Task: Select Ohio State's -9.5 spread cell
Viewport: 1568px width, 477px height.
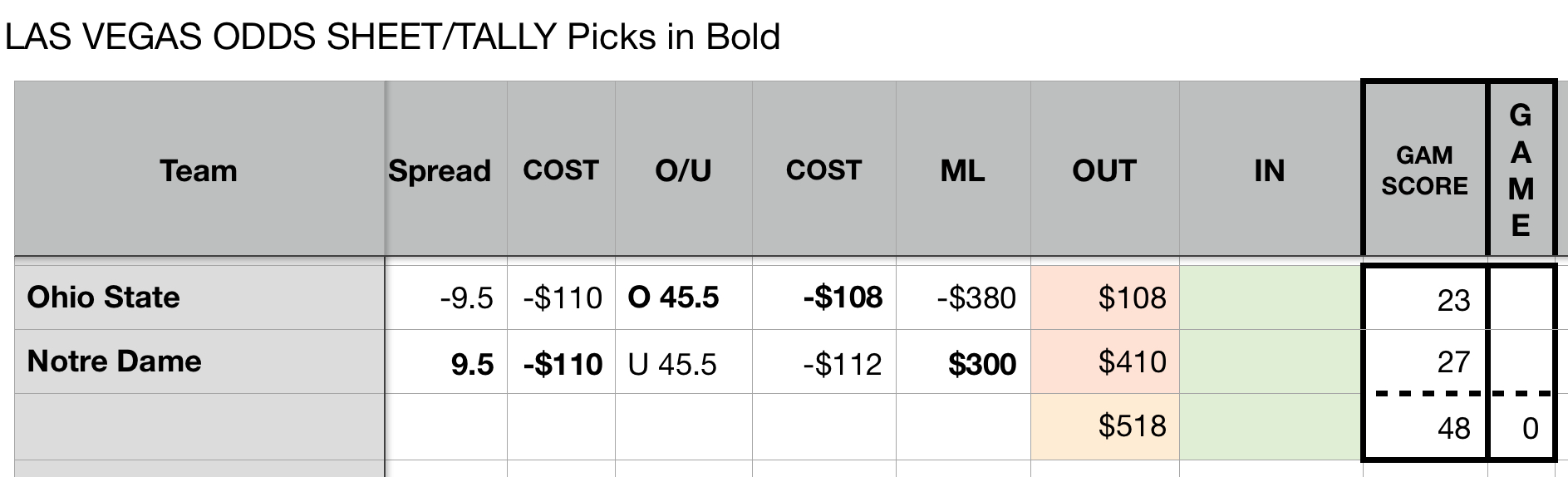Action: [446, 298]
